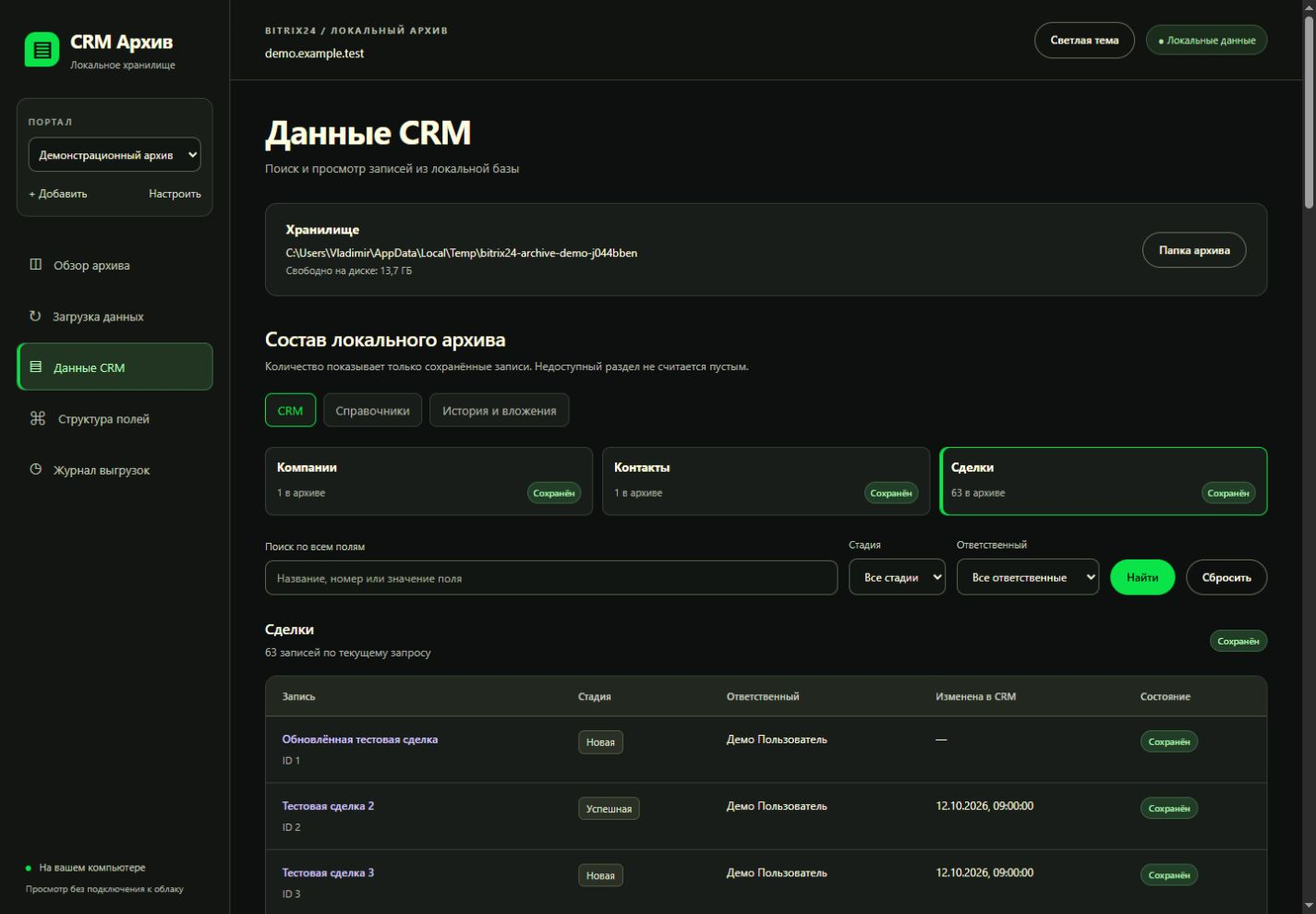Click the green Найти button
Screen dimensions: 1316x914
tap(1142, 577)
